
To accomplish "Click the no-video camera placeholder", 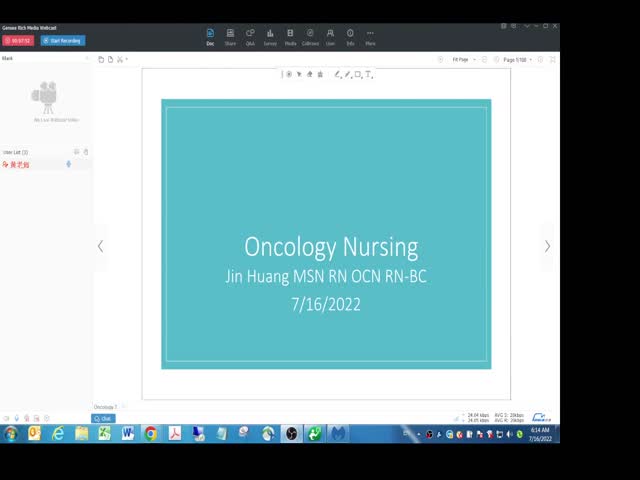I will pyautogui.click(x=46, y=98).
